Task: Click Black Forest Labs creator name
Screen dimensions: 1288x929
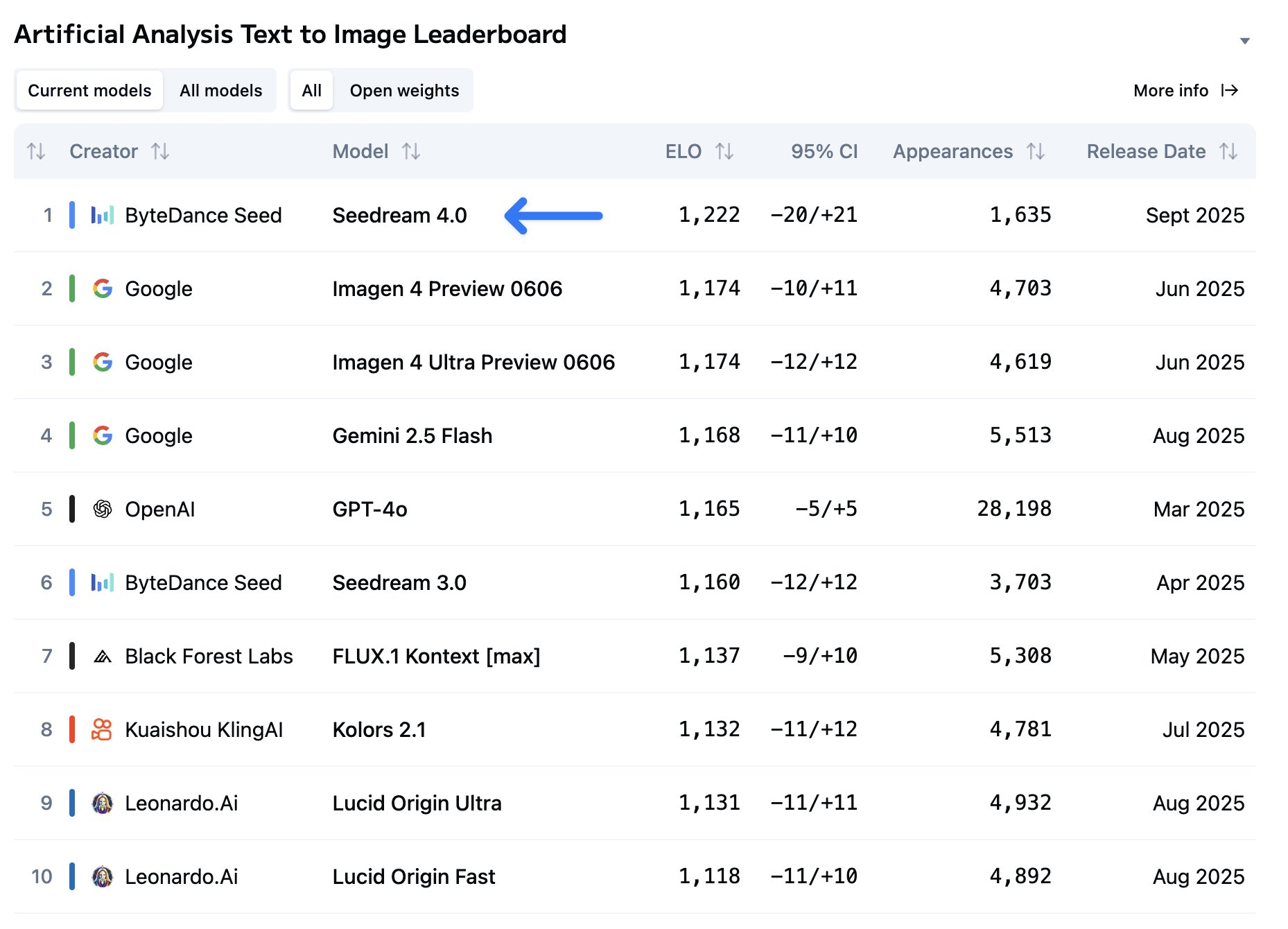Action: [209, 657]
